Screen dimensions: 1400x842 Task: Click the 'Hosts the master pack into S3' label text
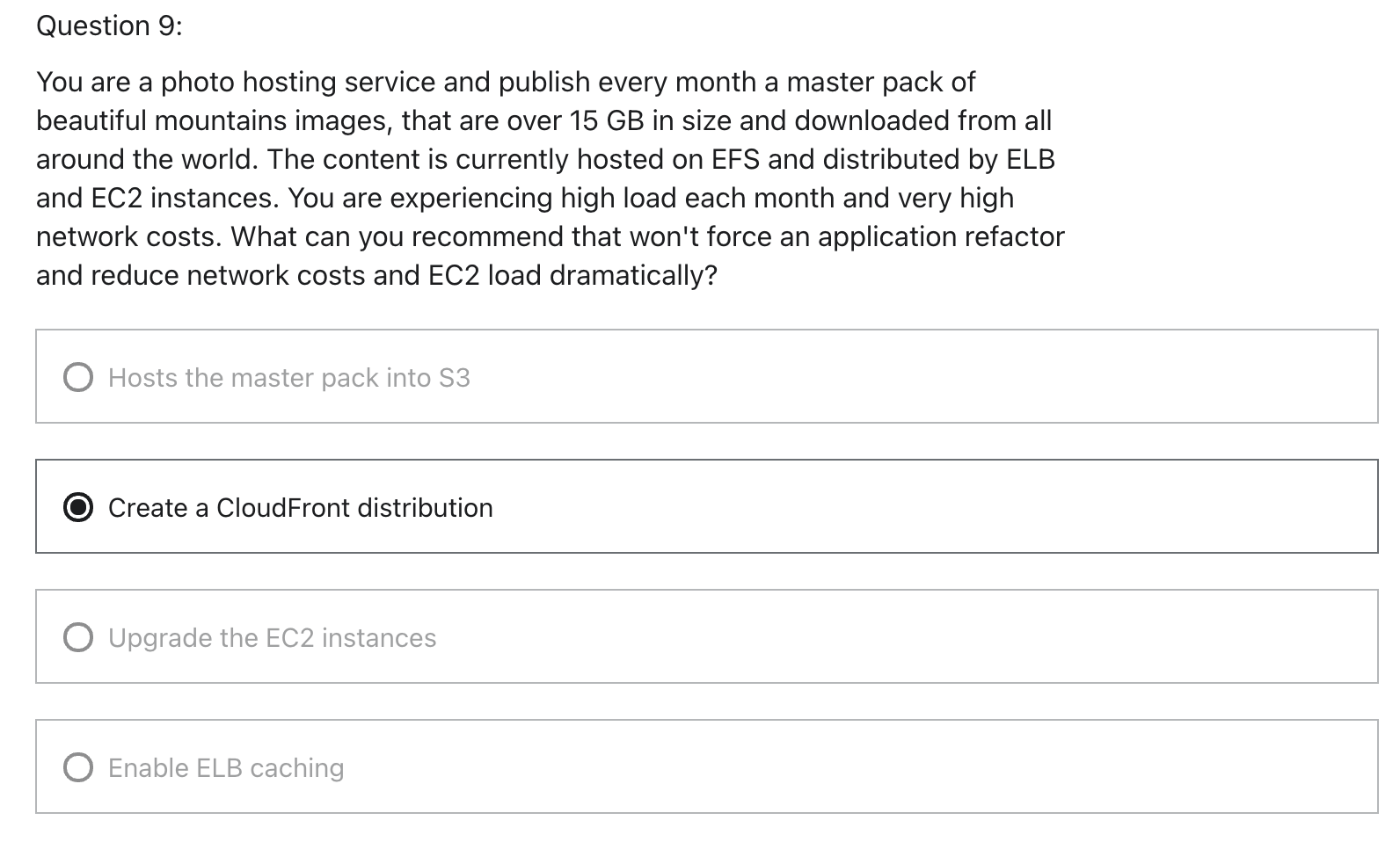(x=289, y=378)
